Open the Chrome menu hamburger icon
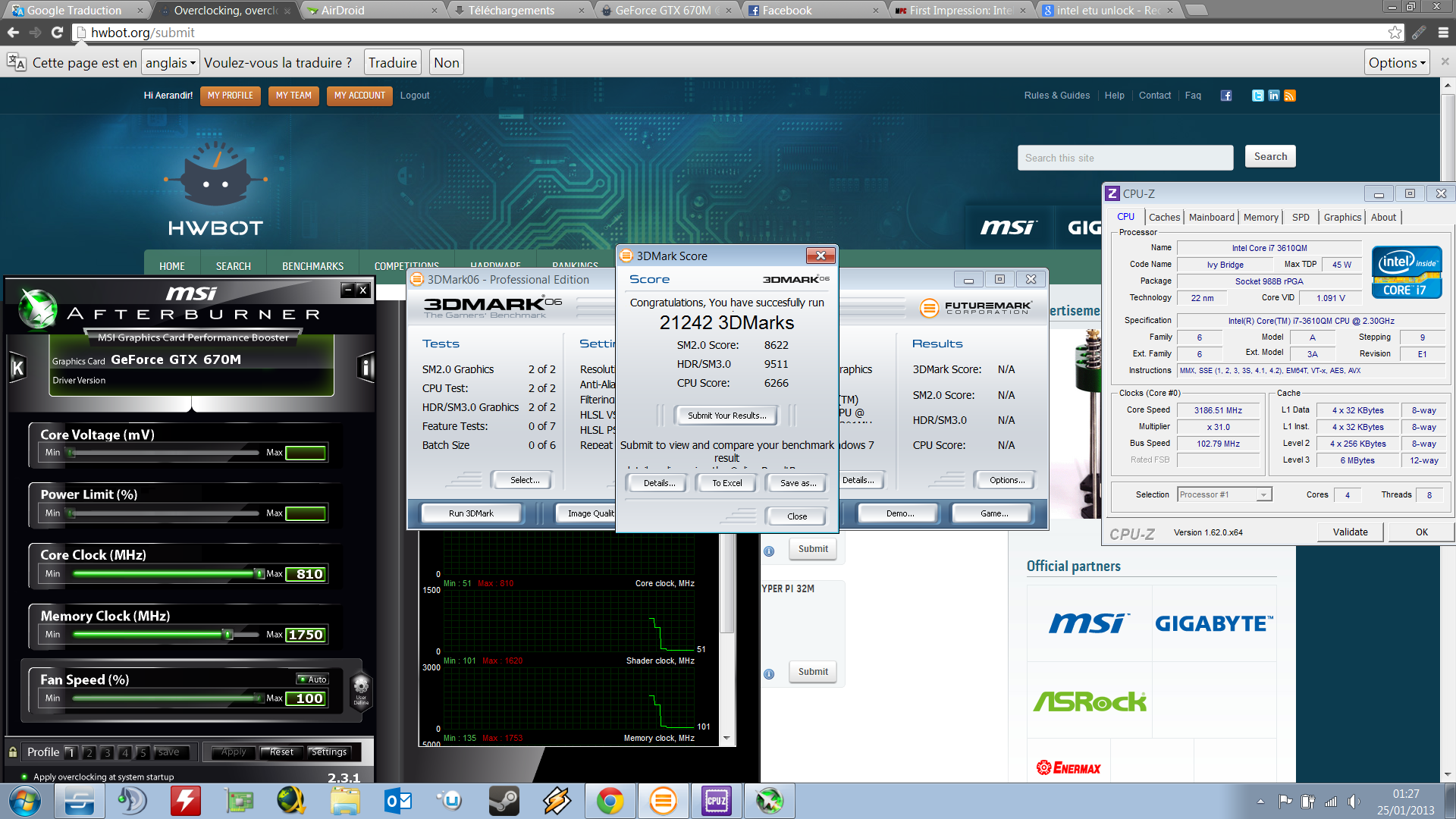The height and width of the screenshot is (819, 1456). click(x=1443, y=33)
